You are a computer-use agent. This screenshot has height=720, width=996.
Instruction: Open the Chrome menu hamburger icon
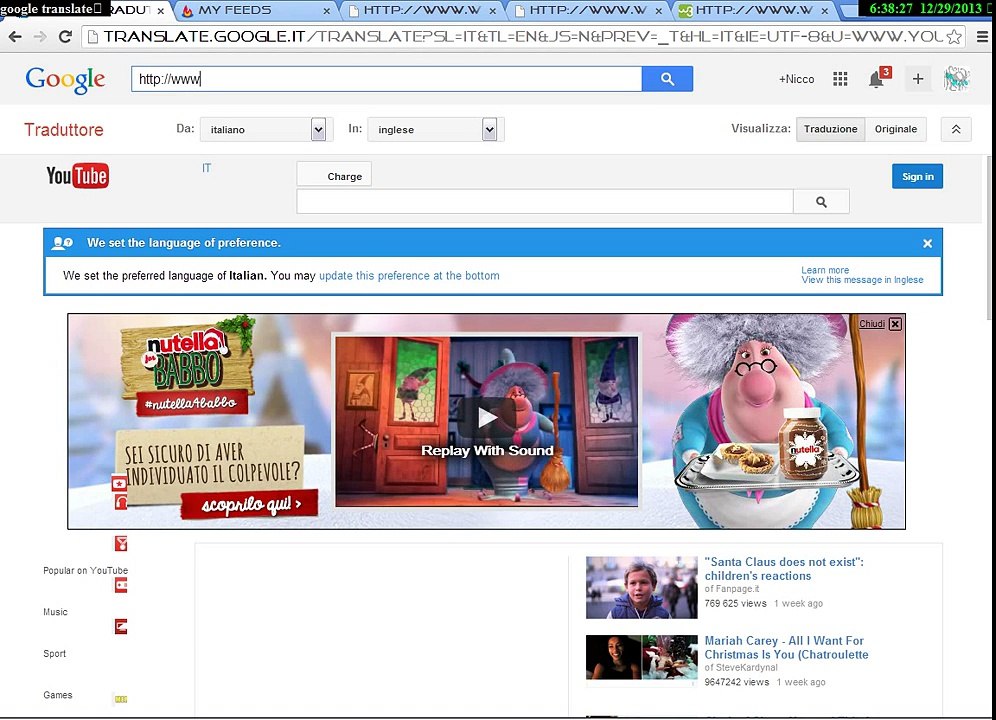click(x=982, y=37)
